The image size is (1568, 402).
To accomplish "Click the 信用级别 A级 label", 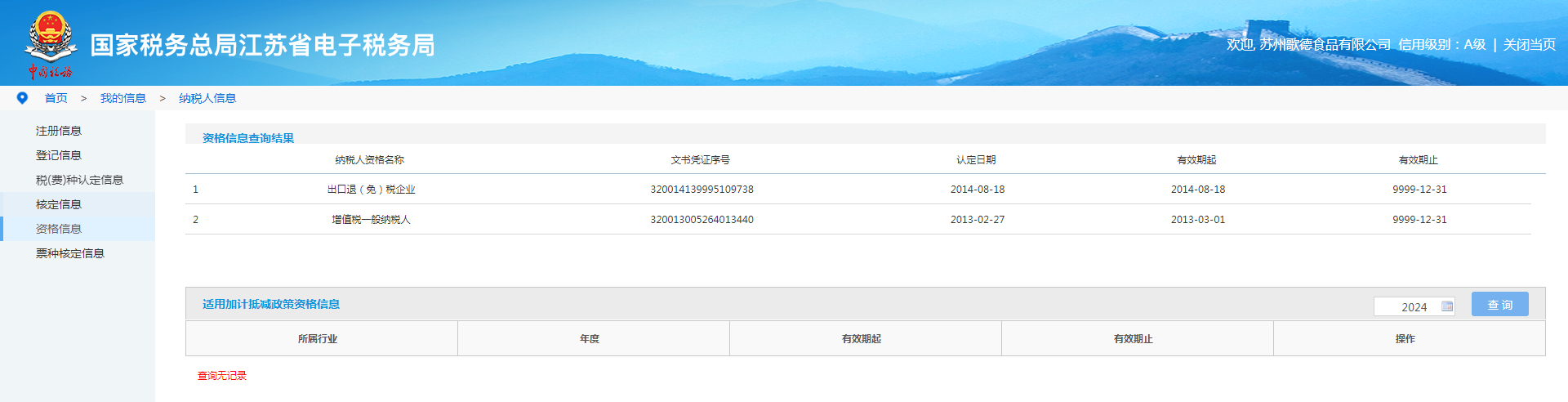I will click(x=1441, y=45).
